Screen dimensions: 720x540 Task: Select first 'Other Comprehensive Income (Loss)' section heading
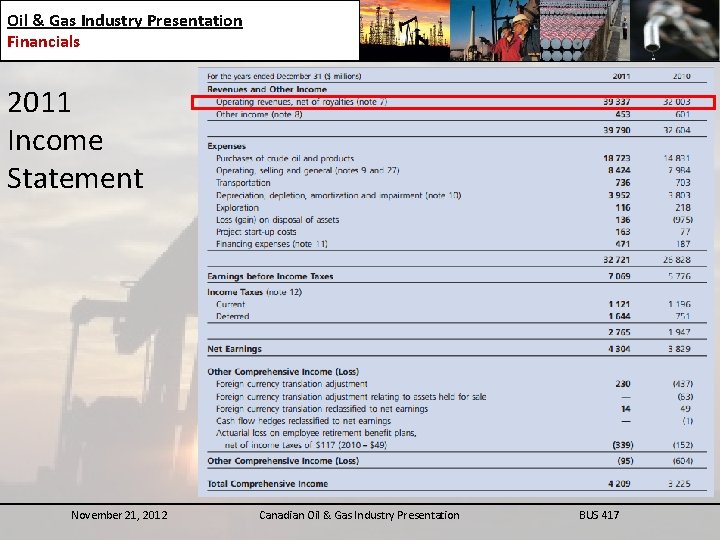pos(283,372)
